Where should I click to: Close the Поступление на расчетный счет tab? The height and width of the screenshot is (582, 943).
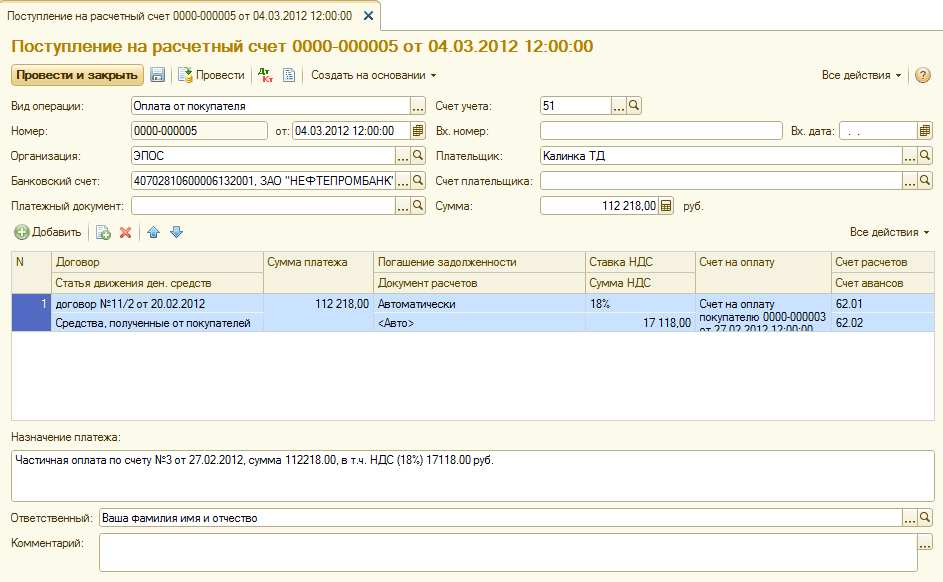(x=368, y=16)
